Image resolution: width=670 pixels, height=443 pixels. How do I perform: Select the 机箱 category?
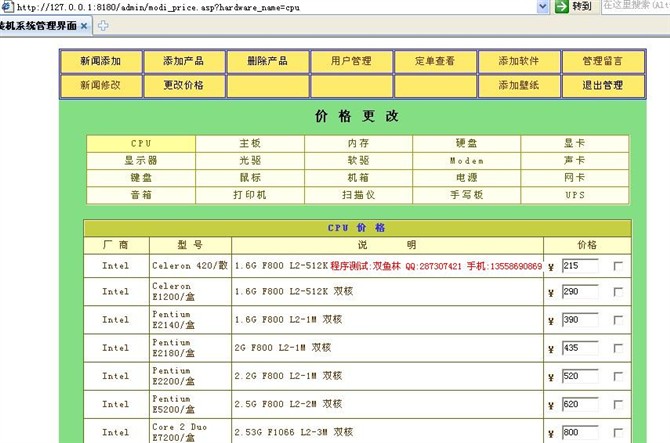point(359,178)
